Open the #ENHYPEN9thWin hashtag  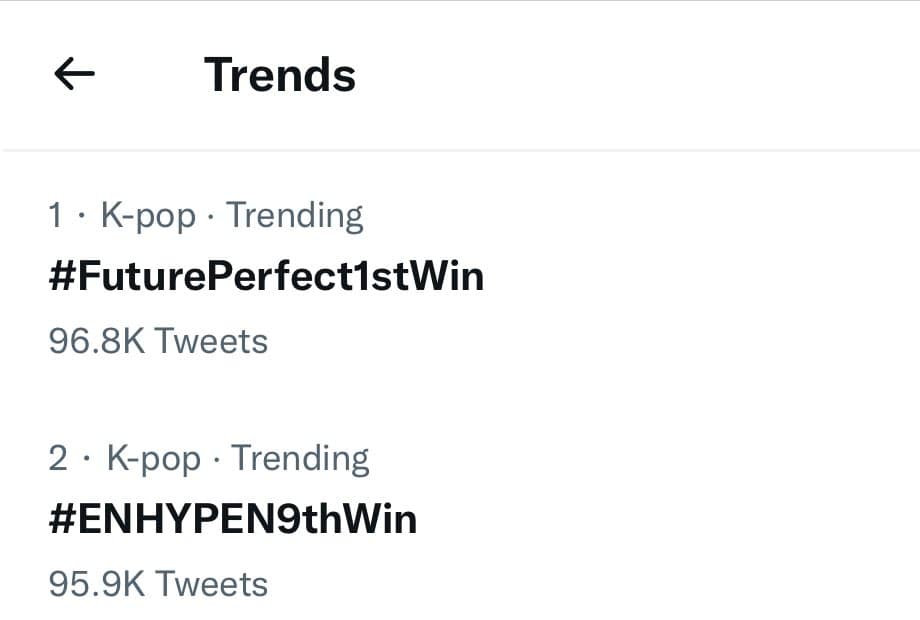point(232,519)
